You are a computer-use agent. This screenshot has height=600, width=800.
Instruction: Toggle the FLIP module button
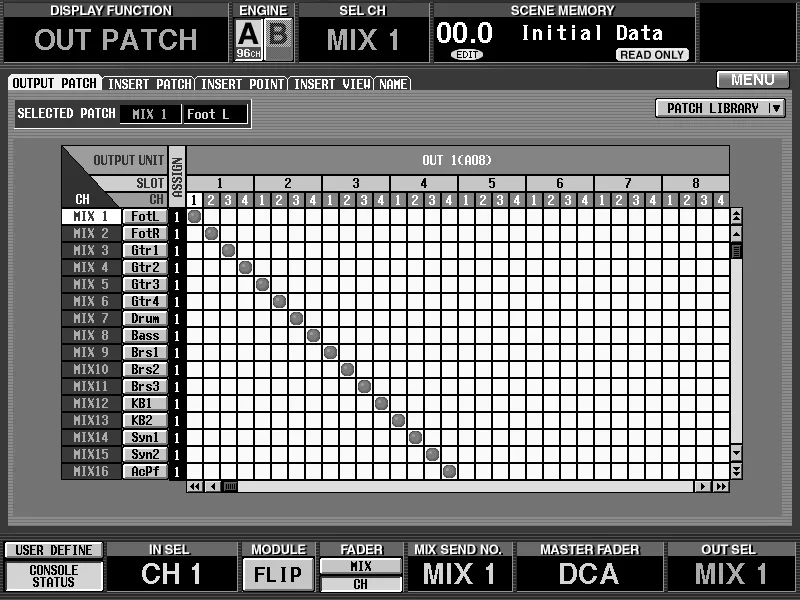click(278, 575)
